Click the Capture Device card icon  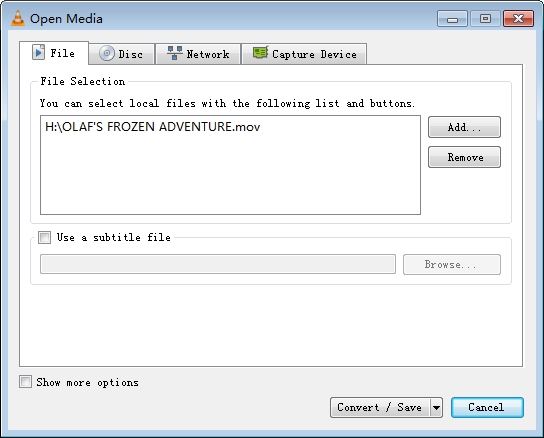[x=261, y=53]
